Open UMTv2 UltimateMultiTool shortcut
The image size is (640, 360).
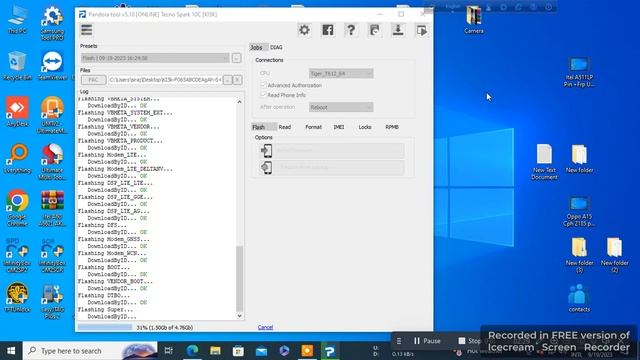[x=52, y=115]
